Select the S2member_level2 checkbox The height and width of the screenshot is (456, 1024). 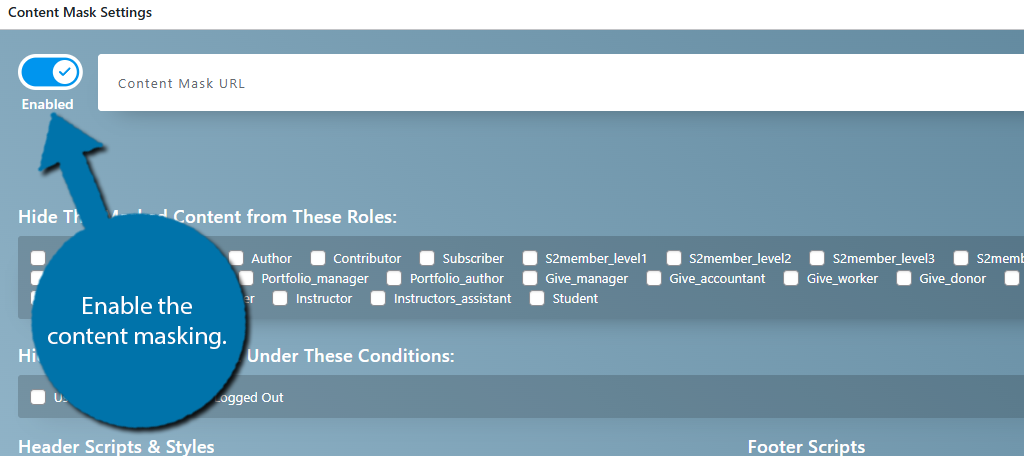pos(673,258)
